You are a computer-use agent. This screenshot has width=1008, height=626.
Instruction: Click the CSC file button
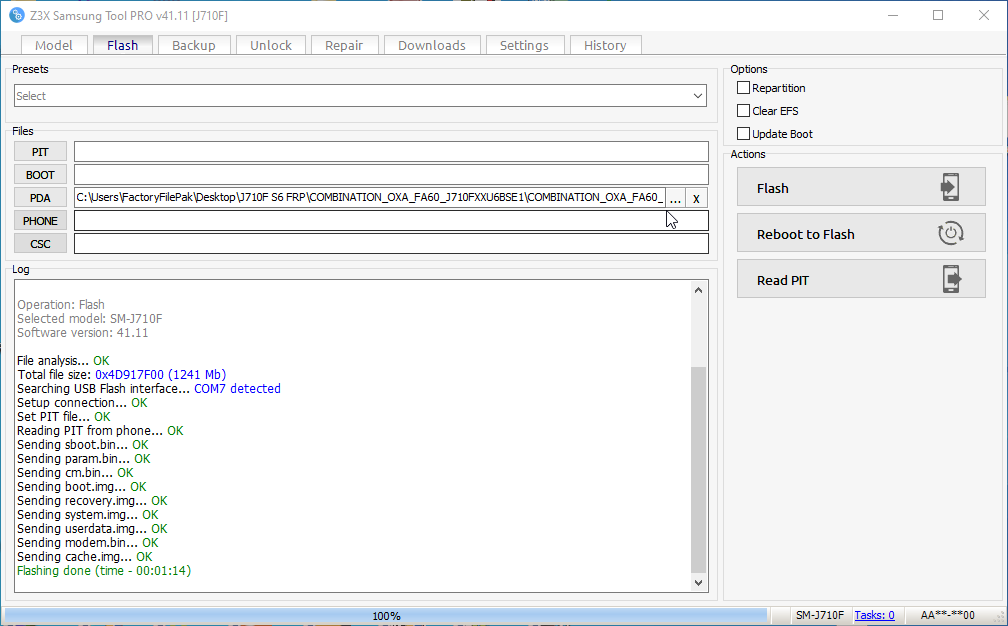40,244
